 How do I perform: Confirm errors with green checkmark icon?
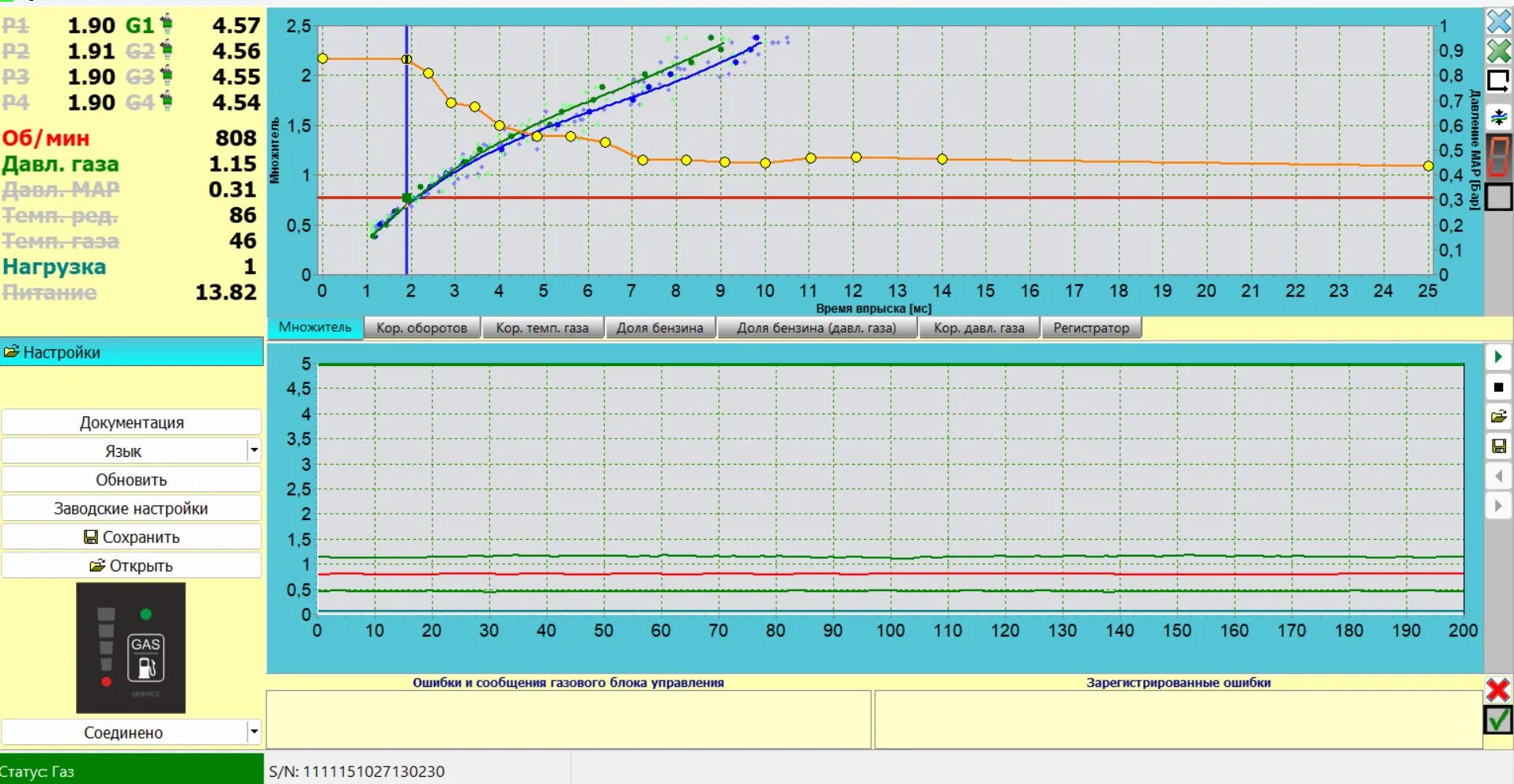click(1497, 720)
